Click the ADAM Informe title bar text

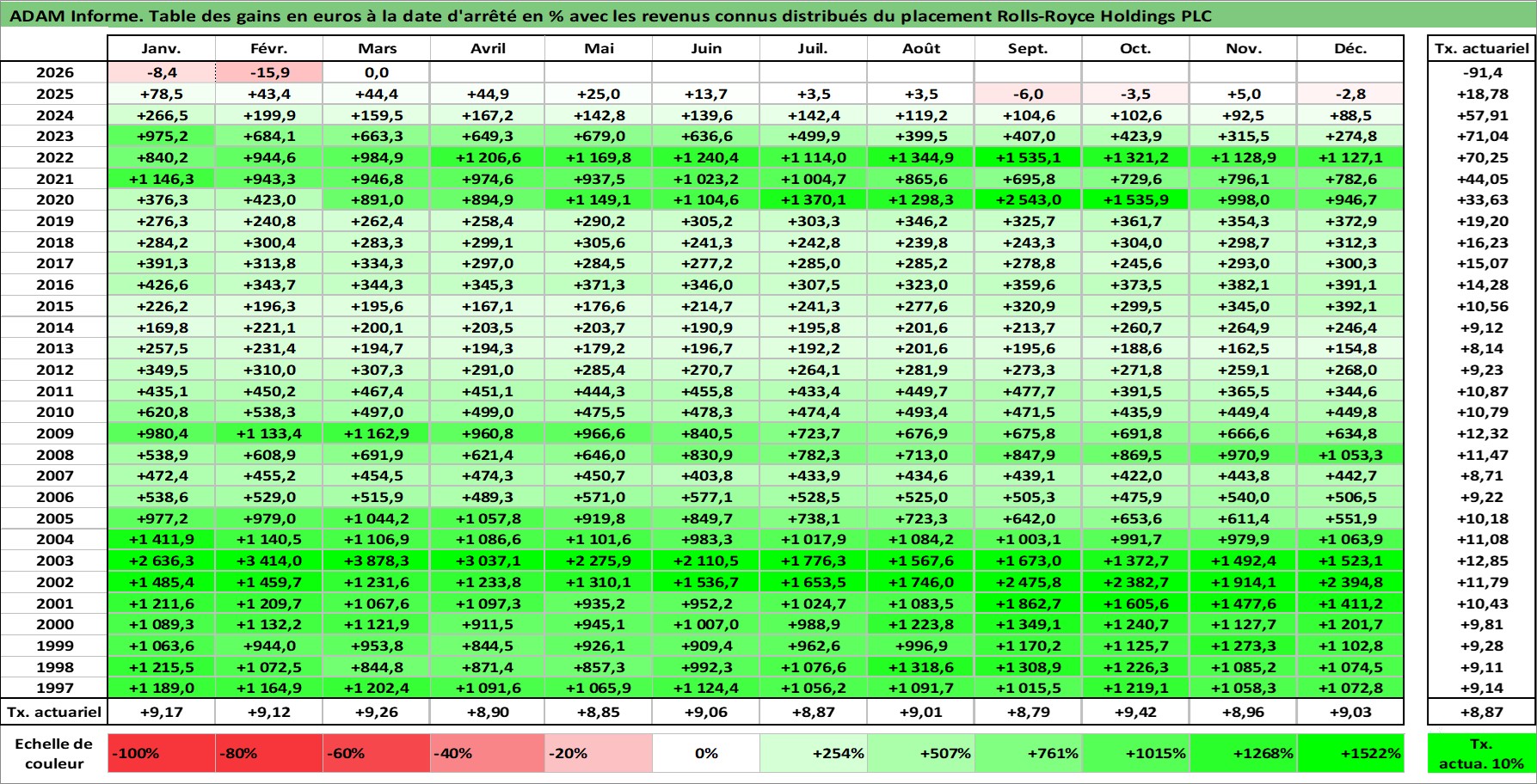coord(610,15)
